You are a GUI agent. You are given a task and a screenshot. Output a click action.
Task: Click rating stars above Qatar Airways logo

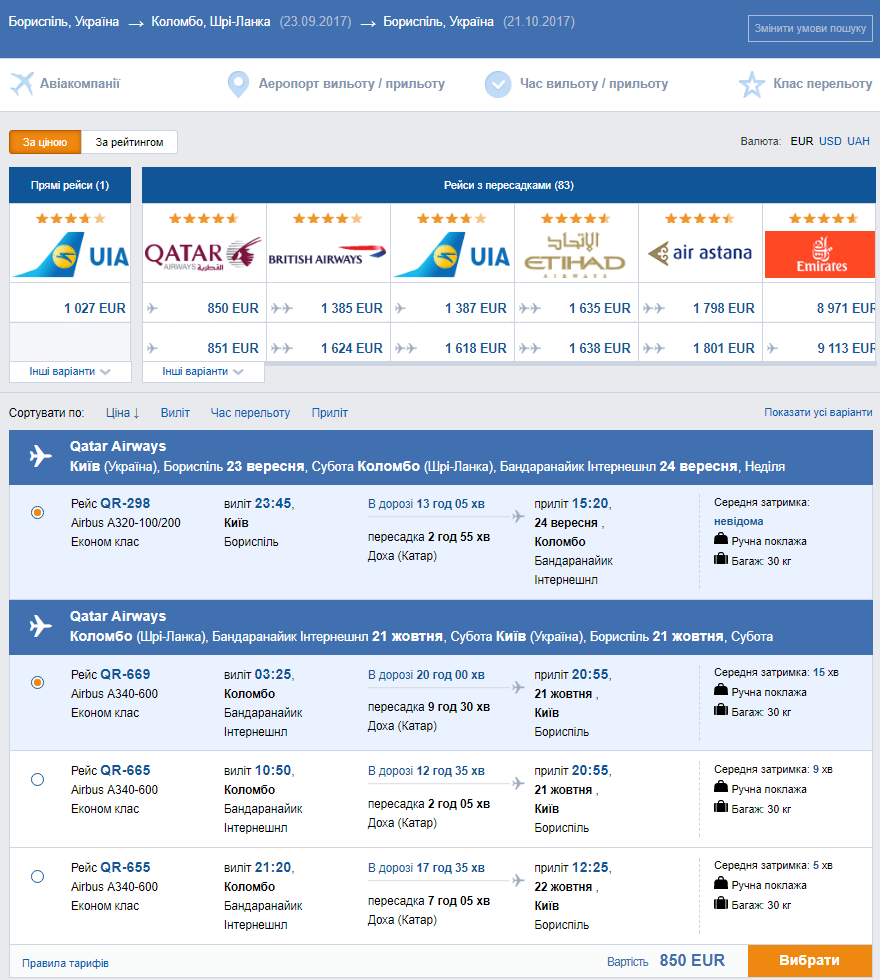[x=203, y=218]
